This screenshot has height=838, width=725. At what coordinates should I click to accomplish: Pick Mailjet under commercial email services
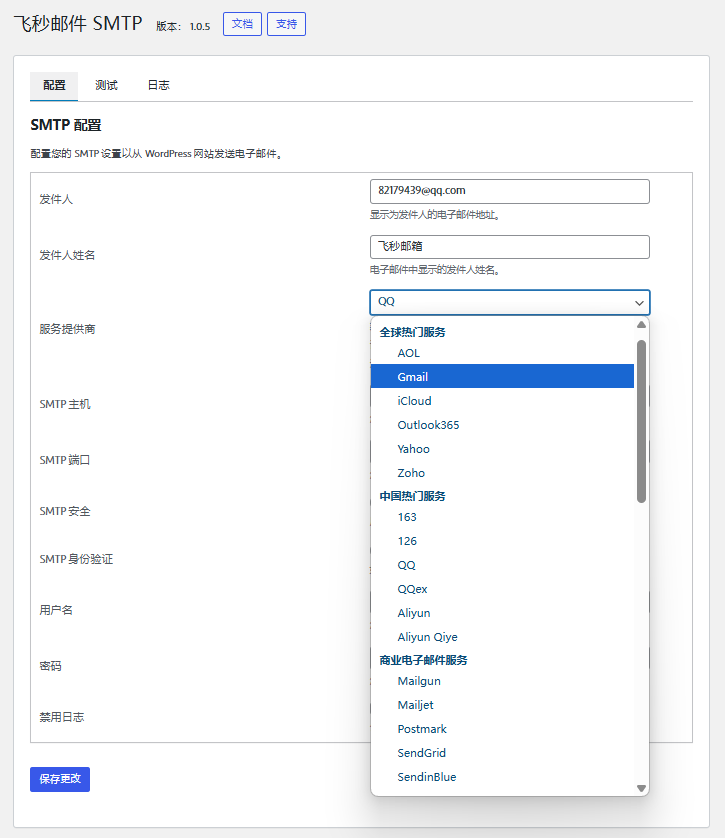coord(502,705)
